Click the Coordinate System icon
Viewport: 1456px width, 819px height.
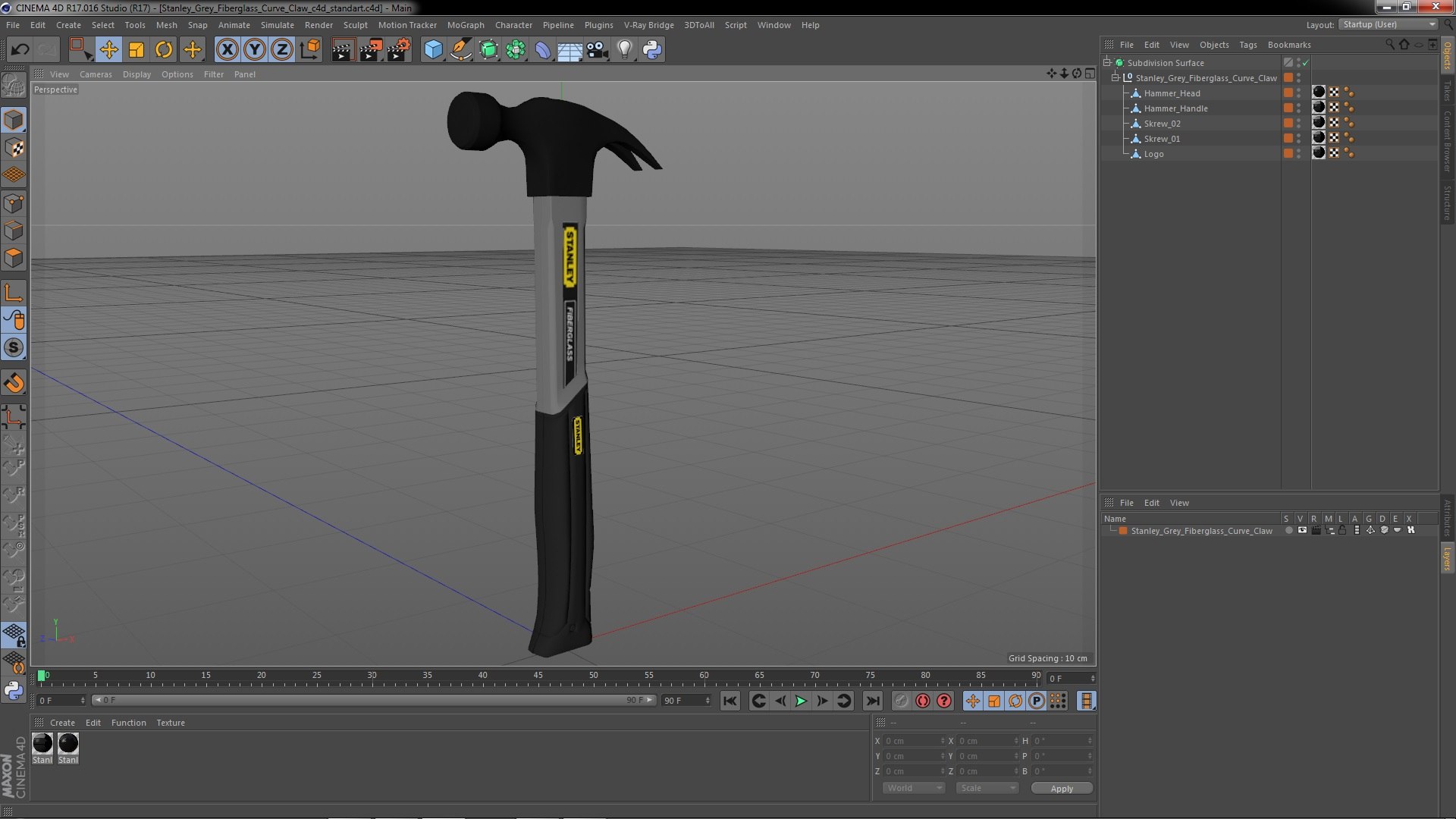(310, 50)
